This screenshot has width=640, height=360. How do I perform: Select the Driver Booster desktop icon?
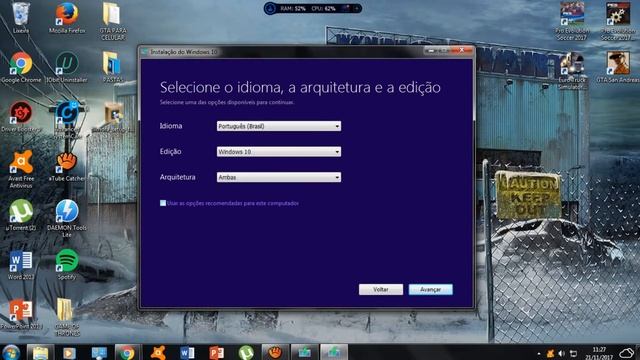coord(21,117)
